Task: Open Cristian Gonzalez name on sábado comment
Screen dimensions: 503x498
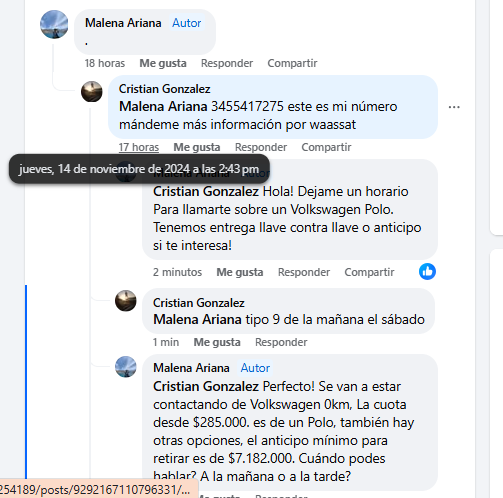Action: [199, 303]
